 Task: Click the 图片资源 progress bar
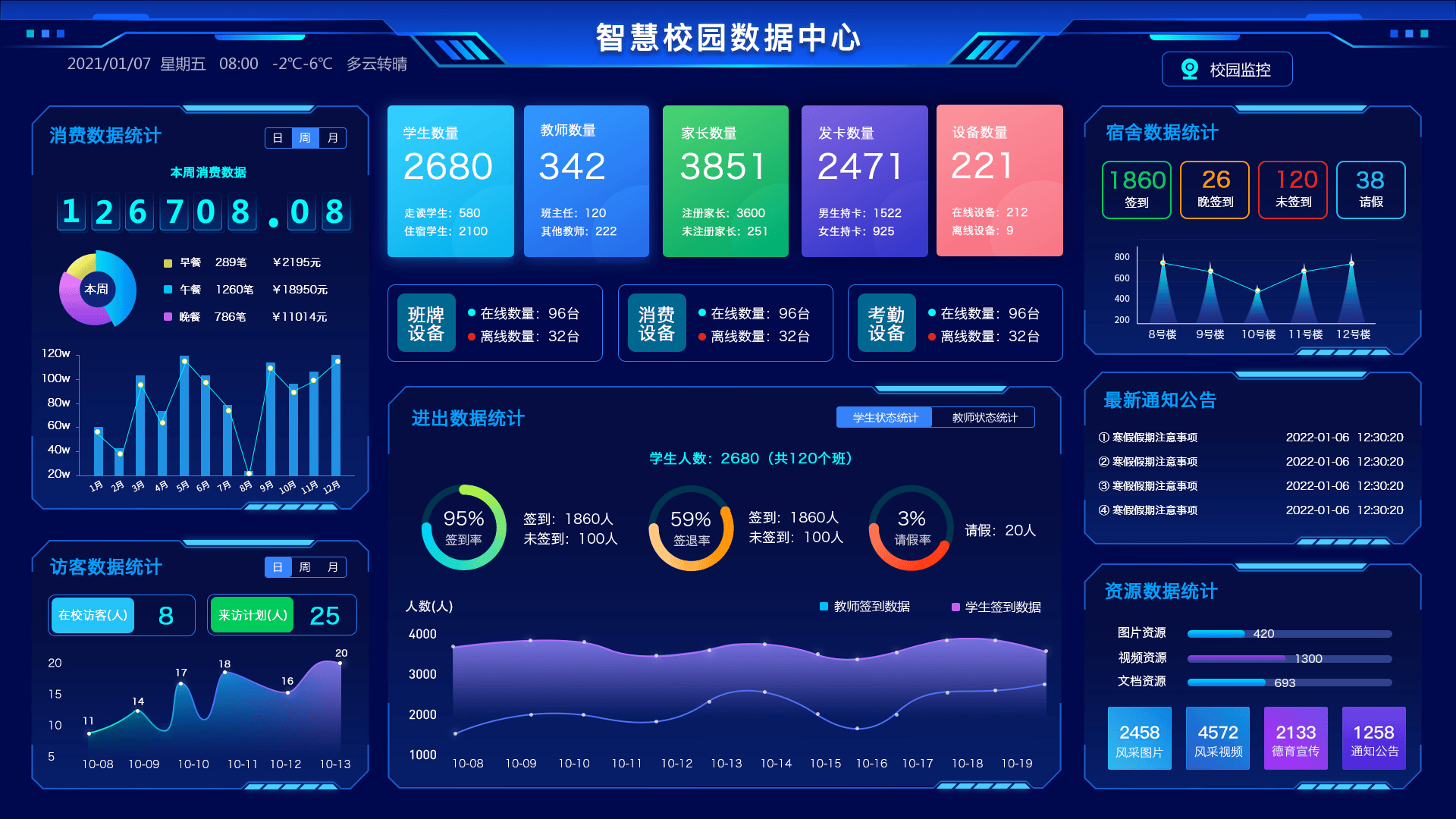pos(1289,634)
